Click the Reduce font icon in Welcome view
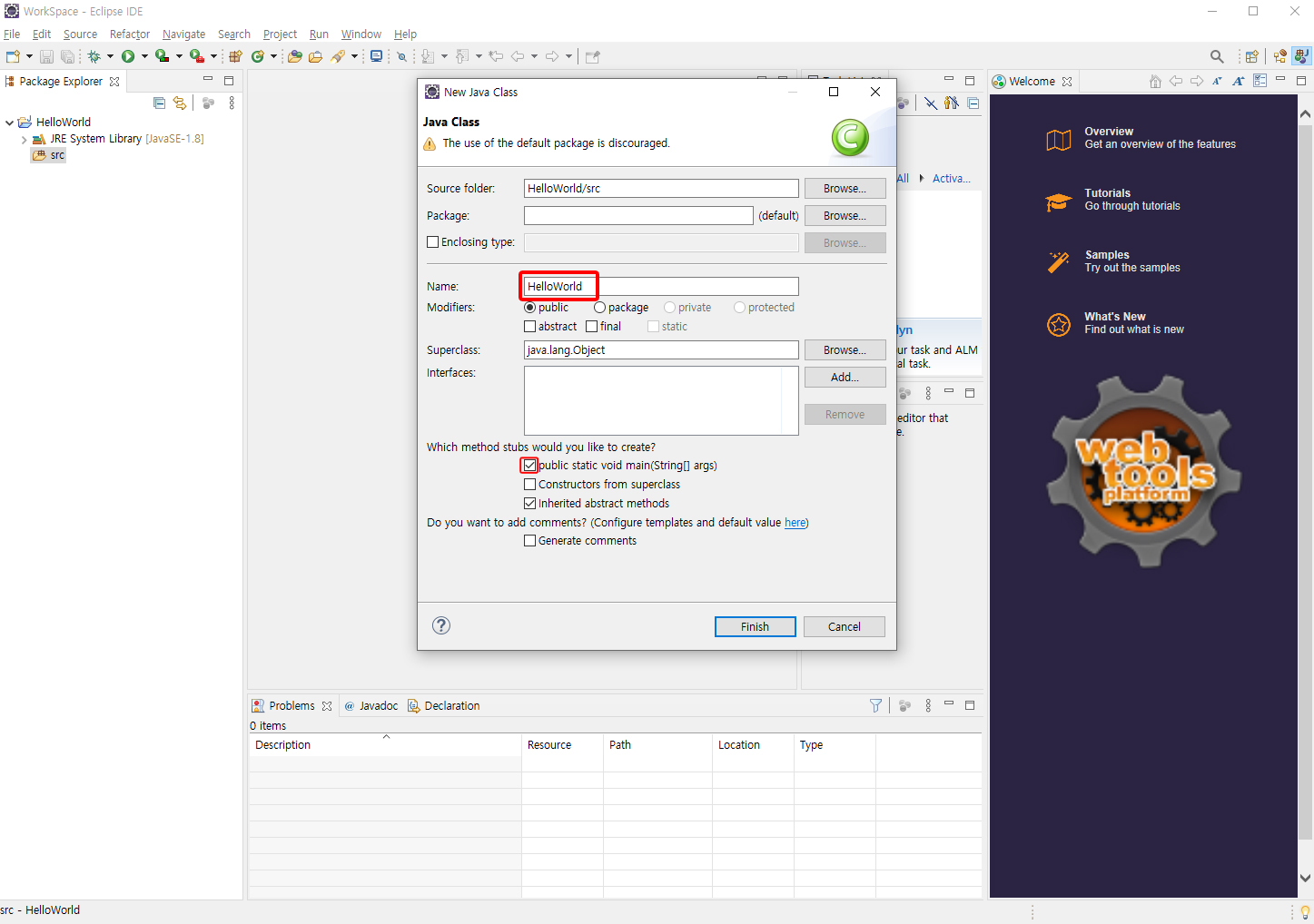This screenshot has height=924, width=1314. point(1218,81)
